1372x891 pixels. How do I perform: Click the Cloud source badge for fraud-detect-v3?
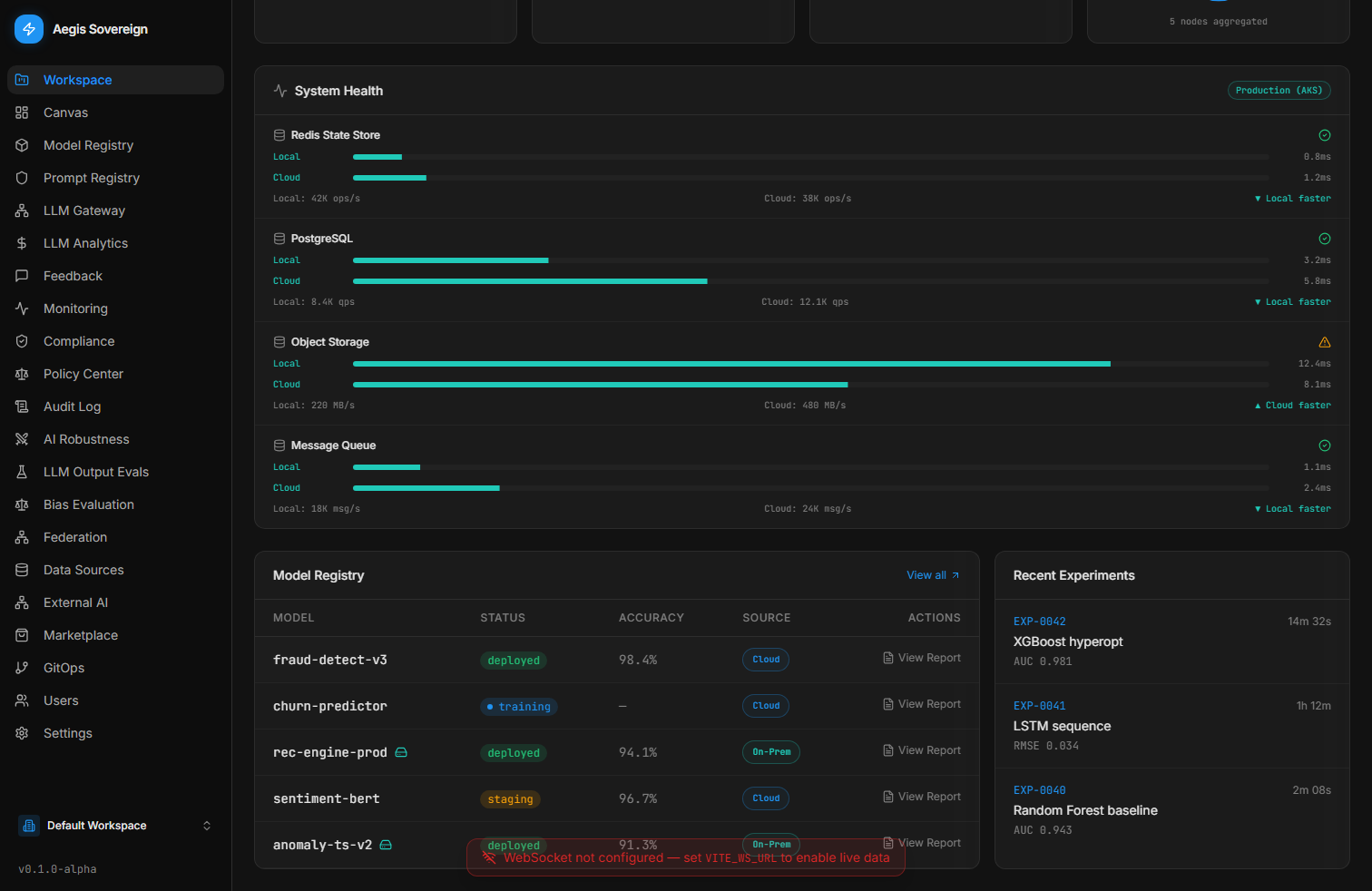point(766,660)
